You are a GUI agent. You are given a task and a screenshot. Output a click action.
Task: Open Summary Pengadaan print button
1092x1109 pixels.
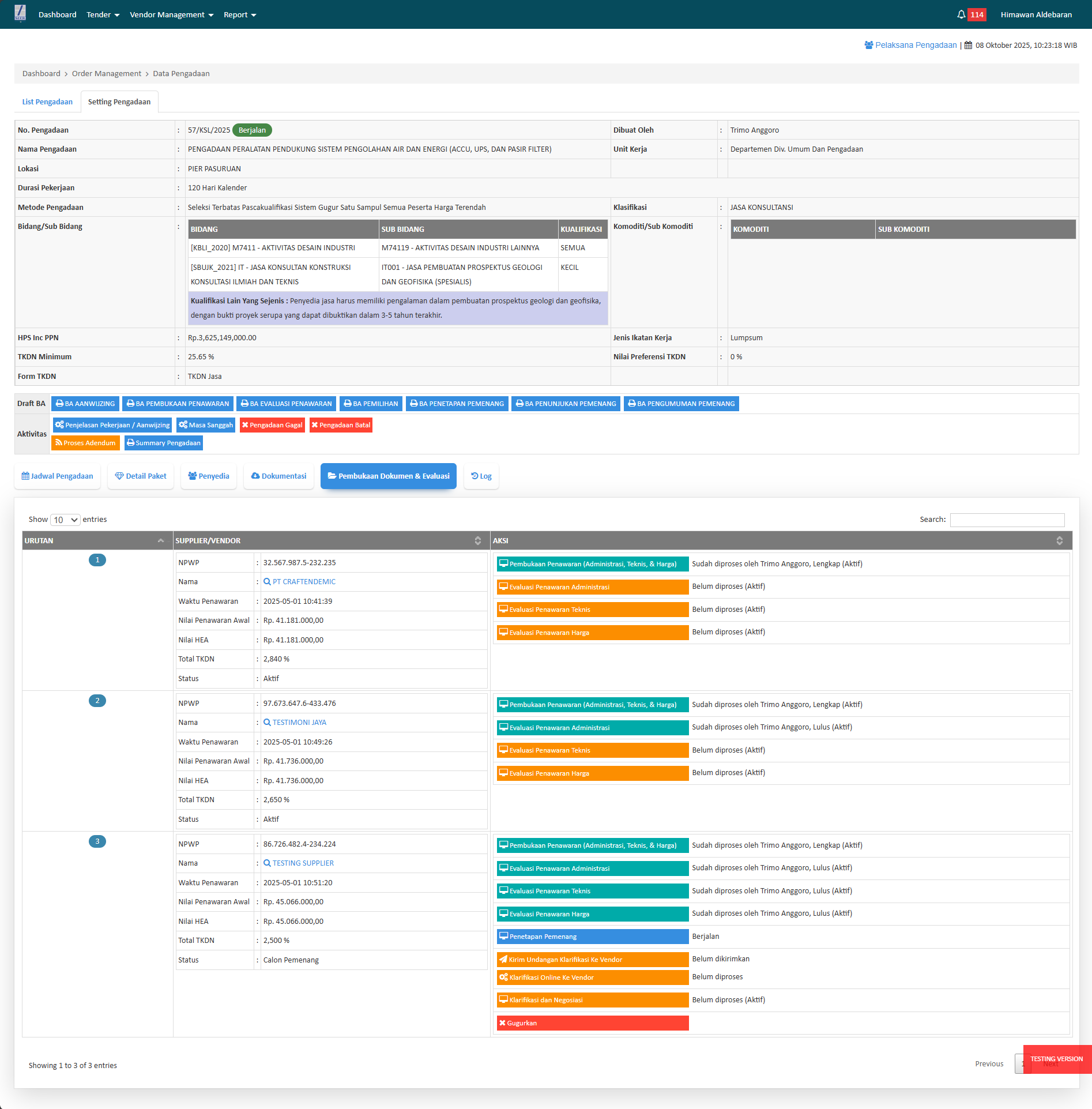tap(164, 443)
